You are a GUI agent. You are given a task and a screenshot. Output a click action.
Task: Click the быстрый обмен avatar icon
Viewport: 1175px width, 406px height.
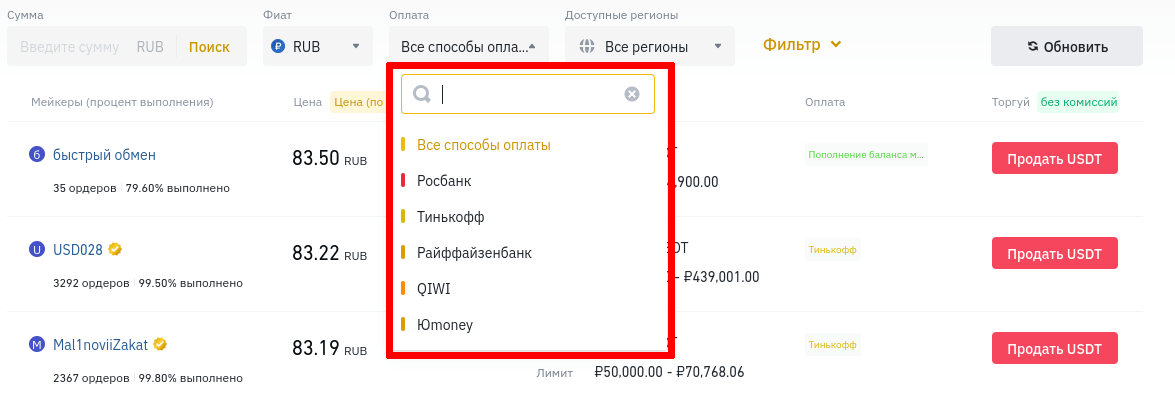37,155
